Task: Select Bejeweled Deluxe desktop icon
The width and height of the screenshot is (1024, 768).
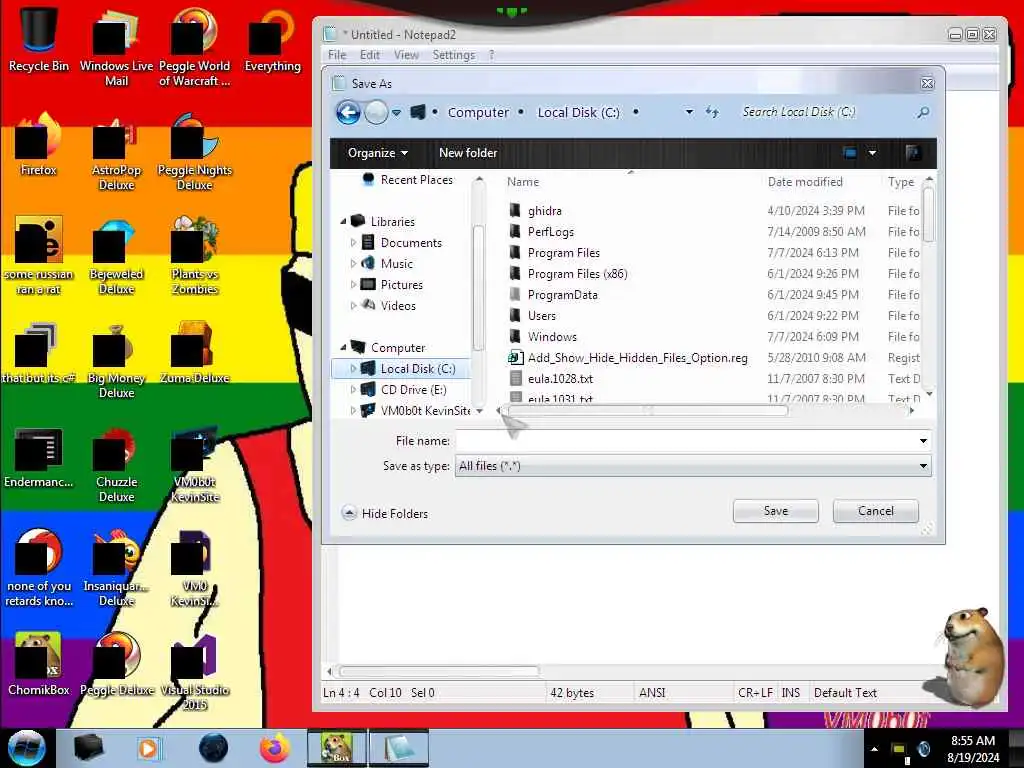Action: pos(116,255)
